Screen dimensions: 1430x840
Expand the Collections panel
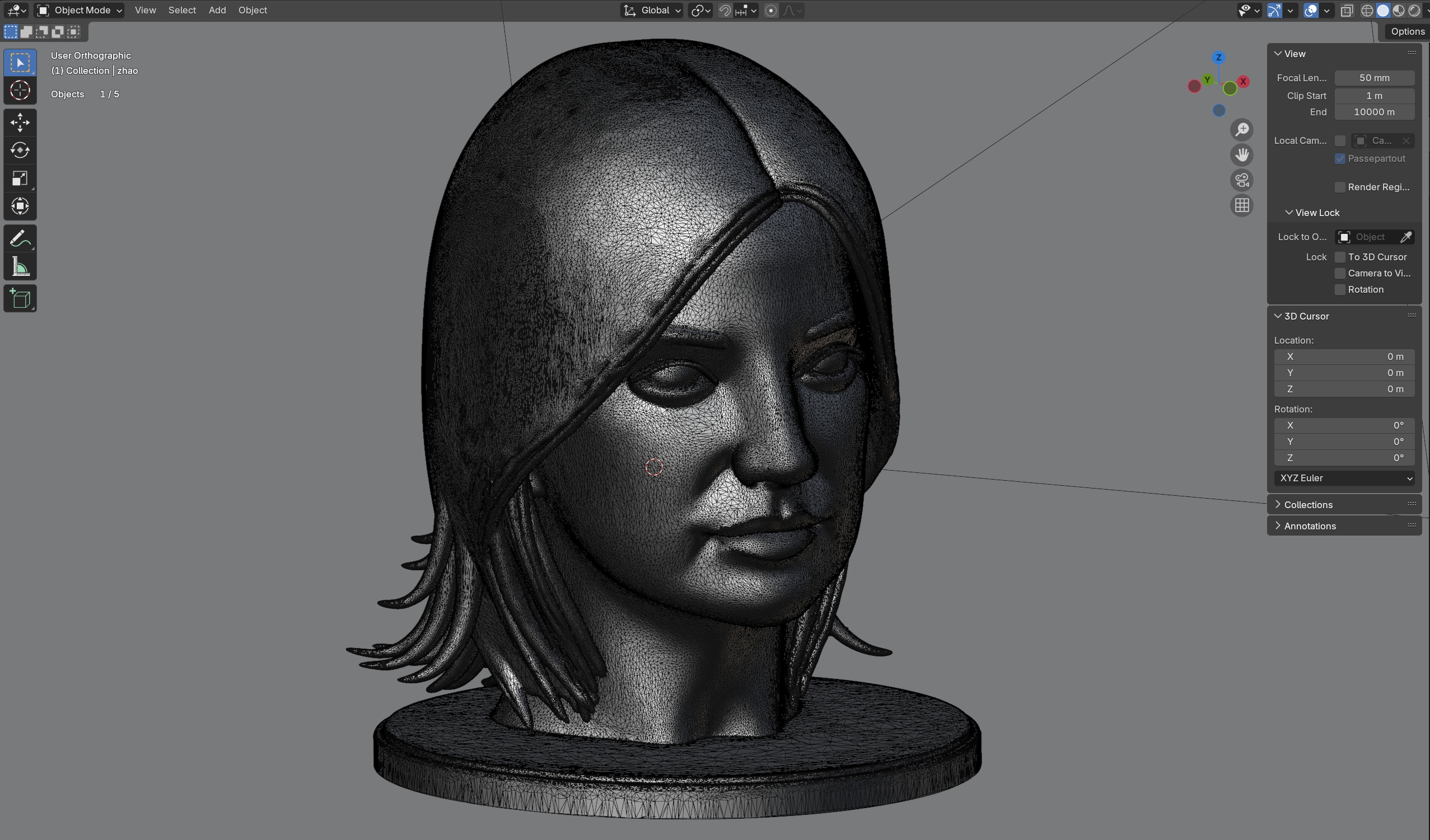pyautogui.click(x=1308, y=505)
